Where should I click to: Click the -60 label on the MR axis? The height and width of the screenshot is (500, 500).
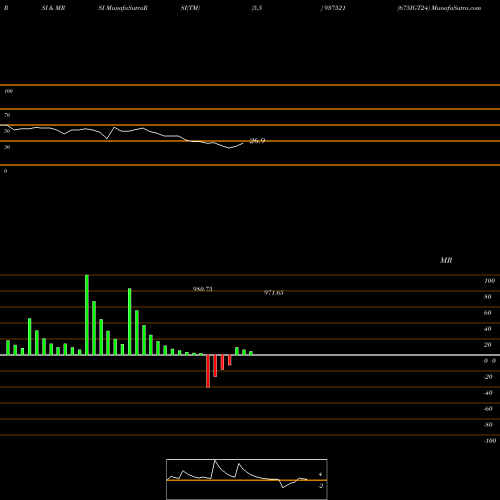pos(488,409)
